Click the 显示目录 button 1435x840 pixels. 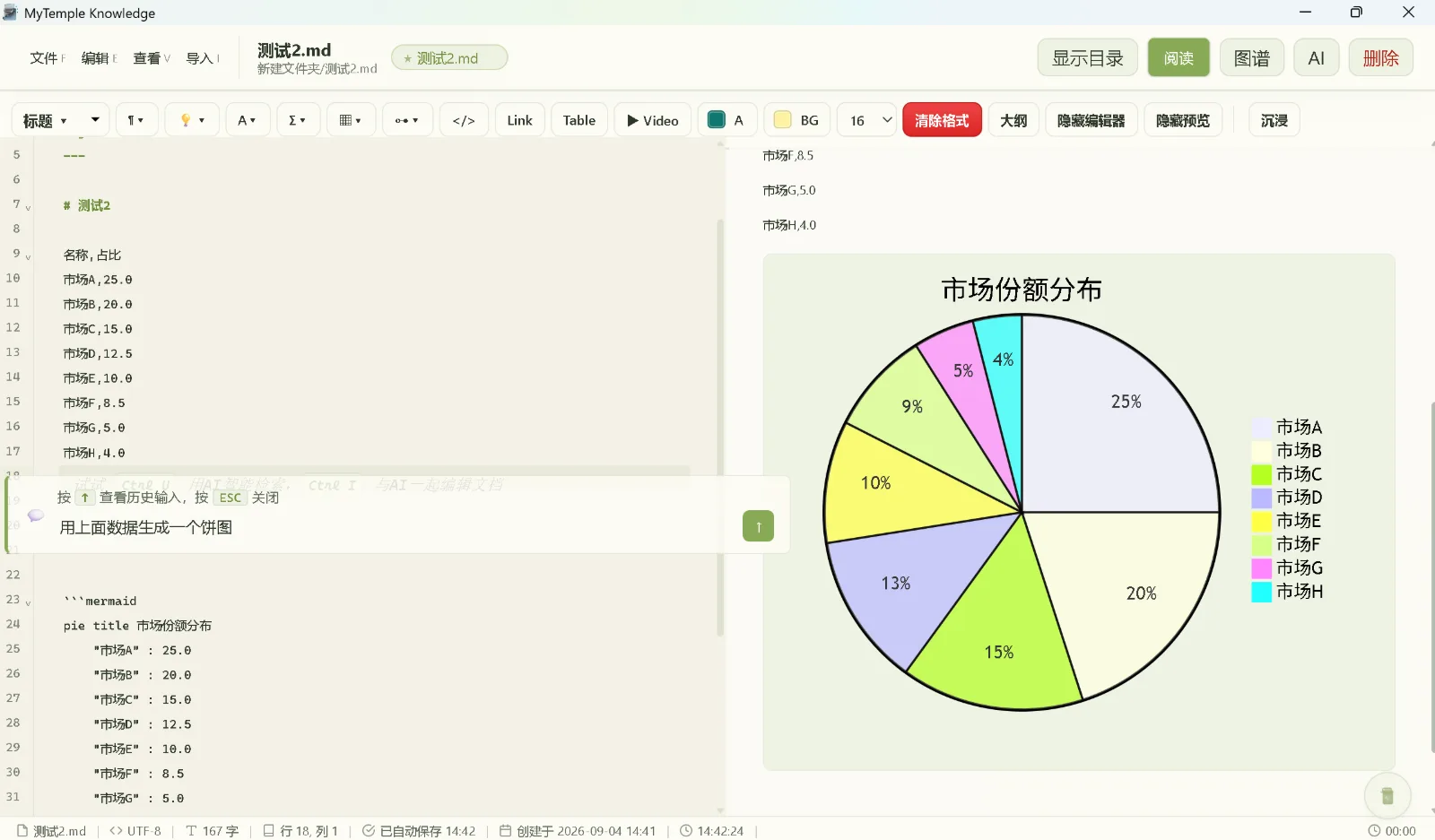pos(1088,57)
